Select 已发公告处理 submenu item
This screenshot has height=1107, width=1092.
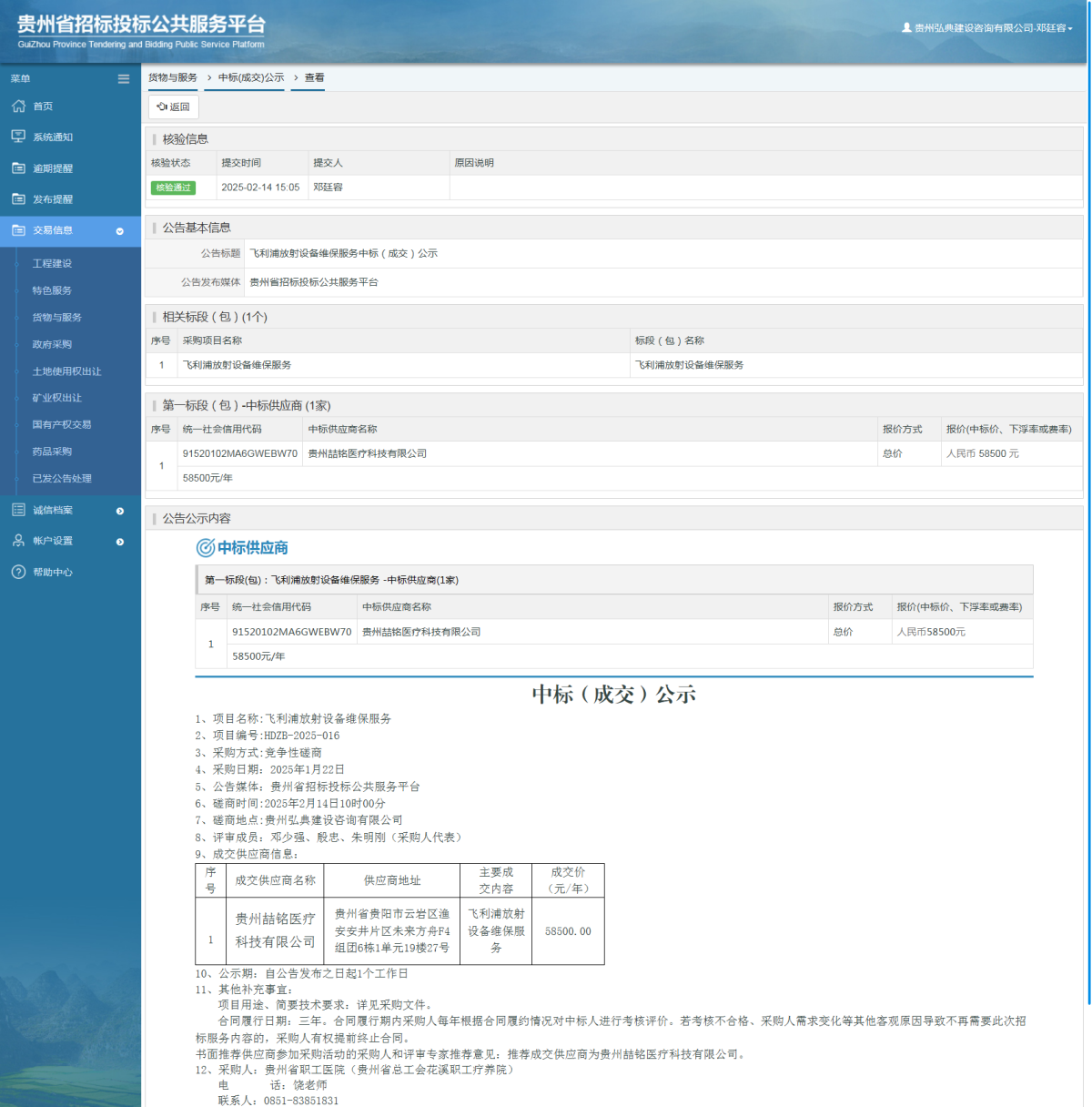[x=62, y=478]
